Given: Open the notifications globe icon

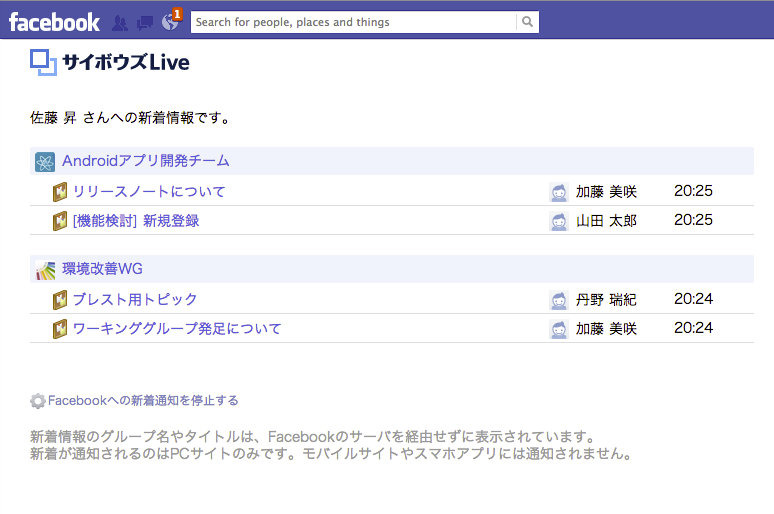Looking at the screenshot, I should (x=170, y=22).
